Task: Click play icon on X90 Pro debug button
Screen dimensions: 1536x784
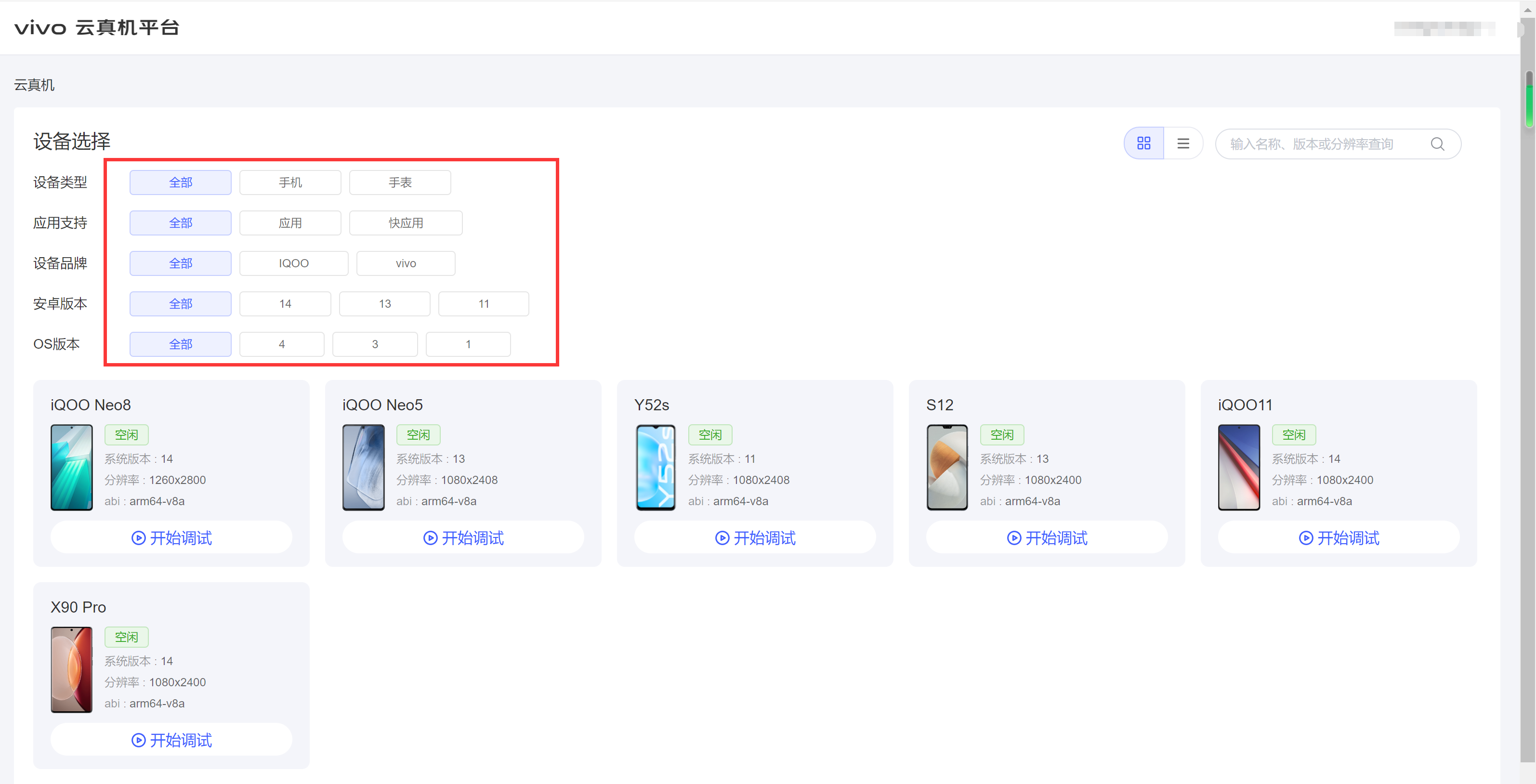Action: [x=138, y=740]
